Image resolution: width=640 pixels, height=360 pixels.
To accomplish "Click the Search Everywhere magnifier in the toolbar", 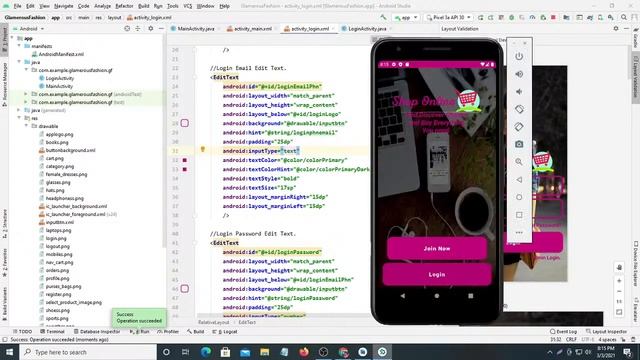I will click(624, 18).
